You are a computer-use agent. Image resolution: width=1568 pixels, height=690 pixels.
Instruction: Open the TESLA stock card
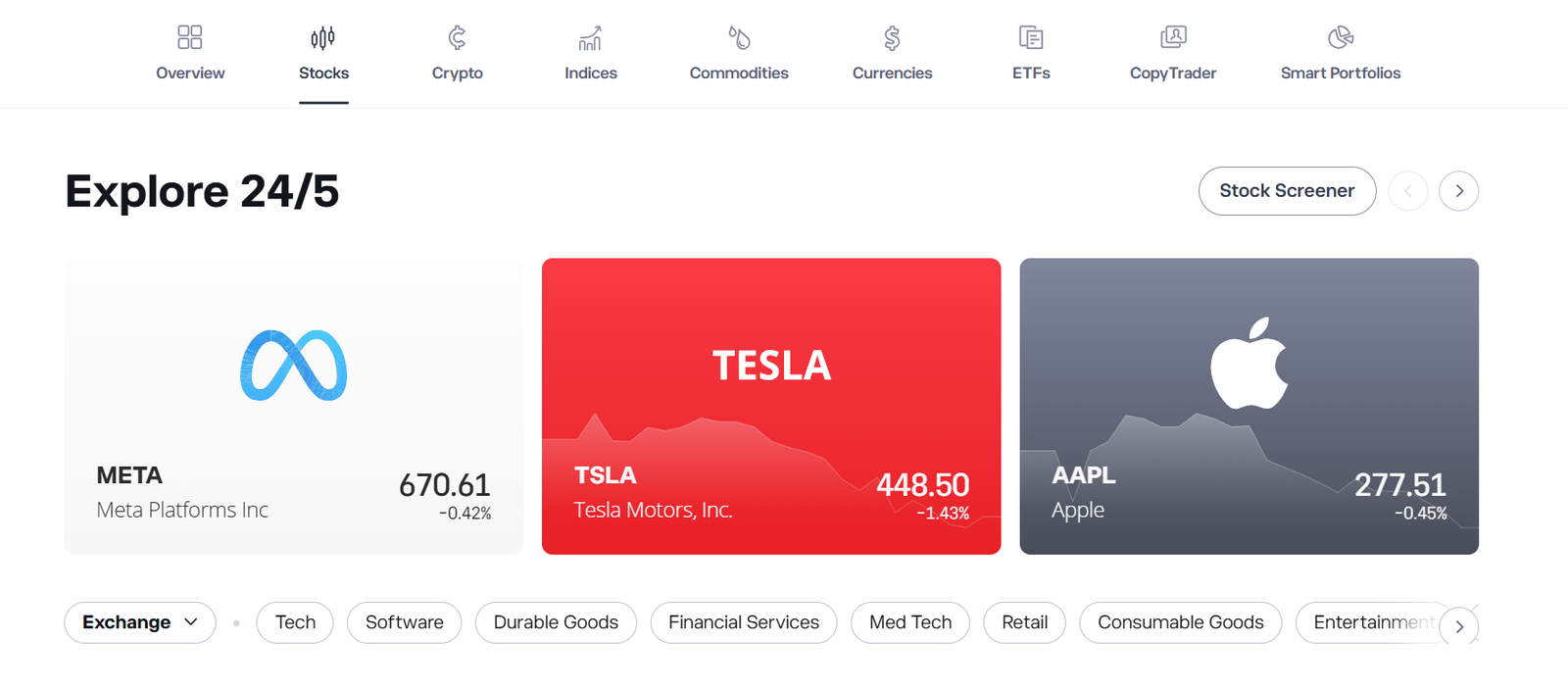[770, 406]
